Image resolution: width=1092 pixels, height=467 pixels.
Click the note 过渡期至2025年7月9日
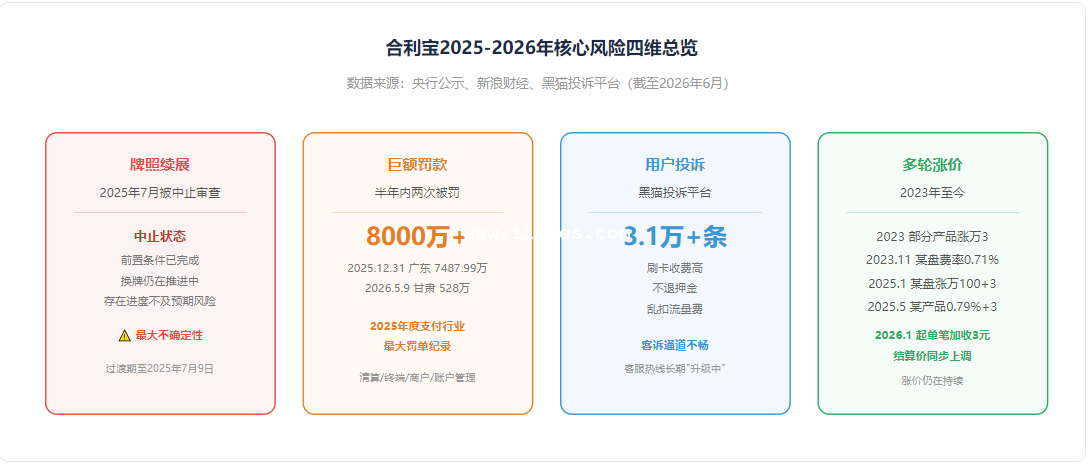[160, 369]
